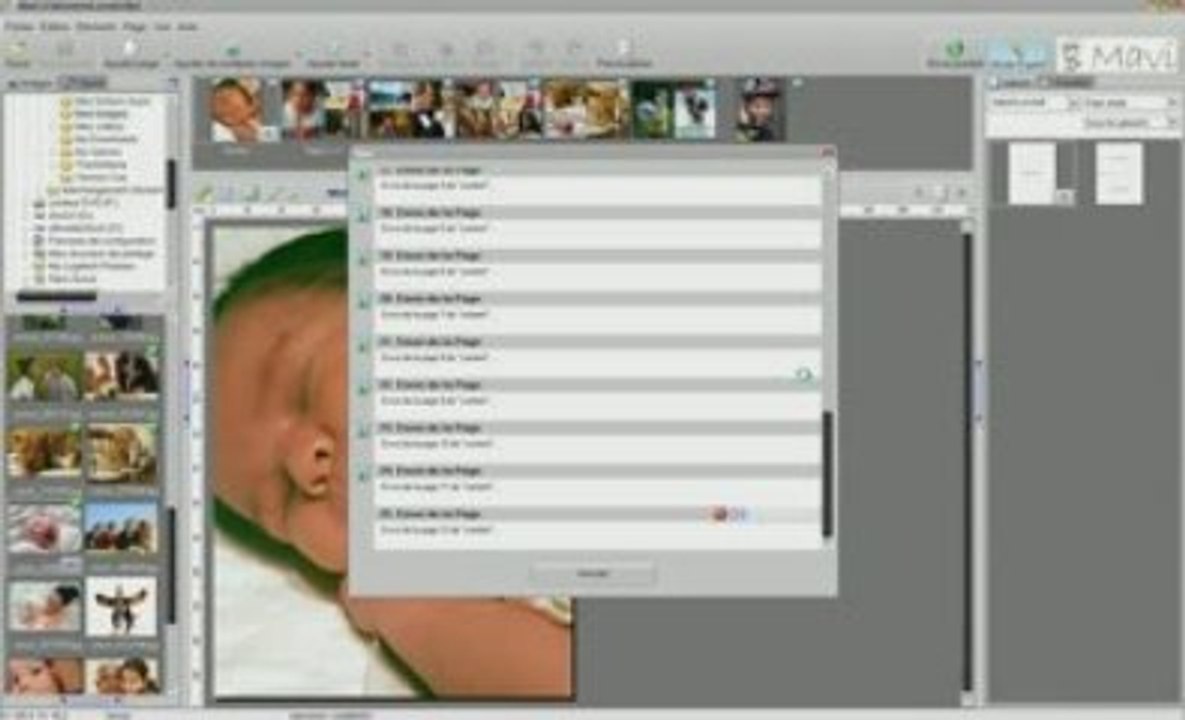Click the upload dialog vertical scrollbar
Image resolution: width=1185 pixels, height=720 pixels.
827,474
